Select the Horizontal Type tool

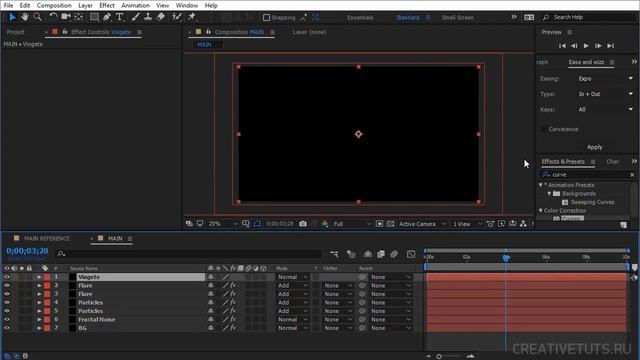click(120, 17)
